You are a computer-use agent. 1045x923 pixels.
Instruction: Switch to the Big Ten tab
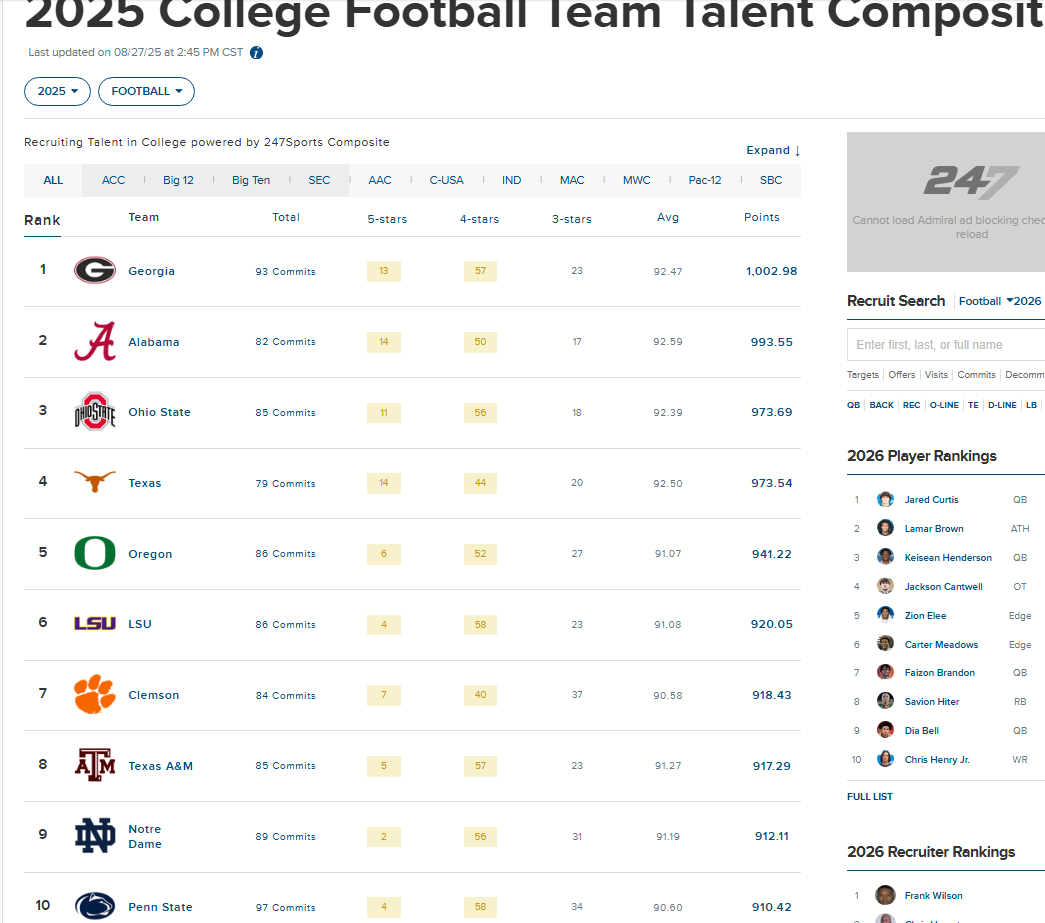(x=251, y=180)
